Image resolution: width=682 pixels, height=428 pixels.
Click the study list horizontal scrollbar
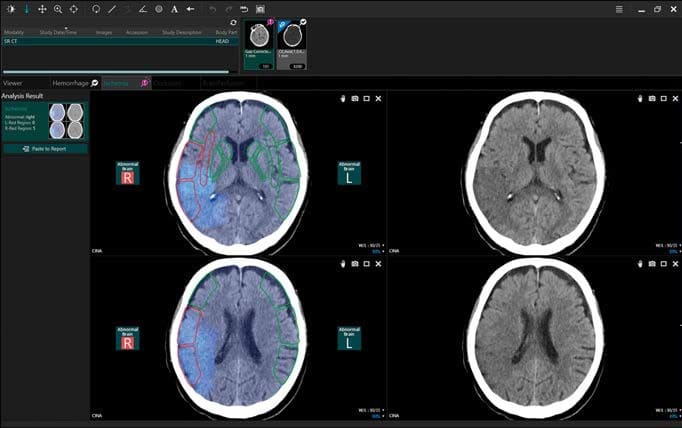pyautogui.click(x=116, y=72)
